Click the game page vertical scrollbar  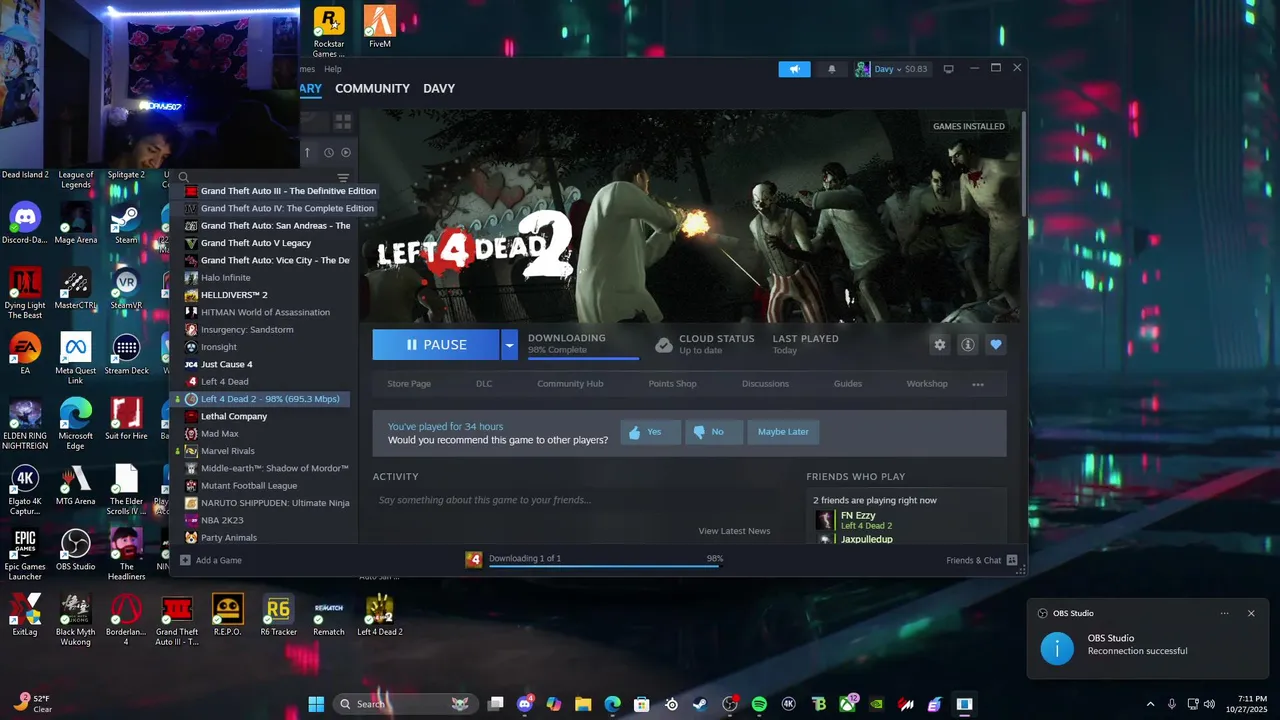point(1023,165)
